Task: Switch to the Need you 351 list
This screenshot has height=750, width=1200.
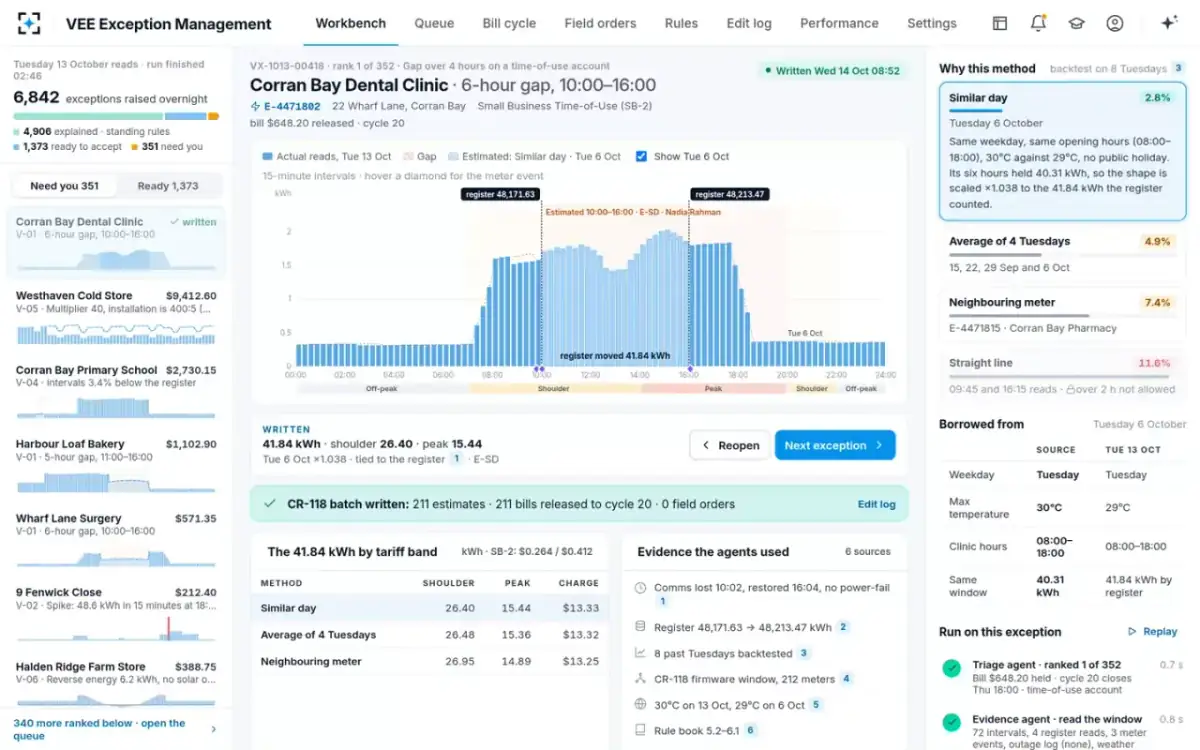Action: pos(64,186)
